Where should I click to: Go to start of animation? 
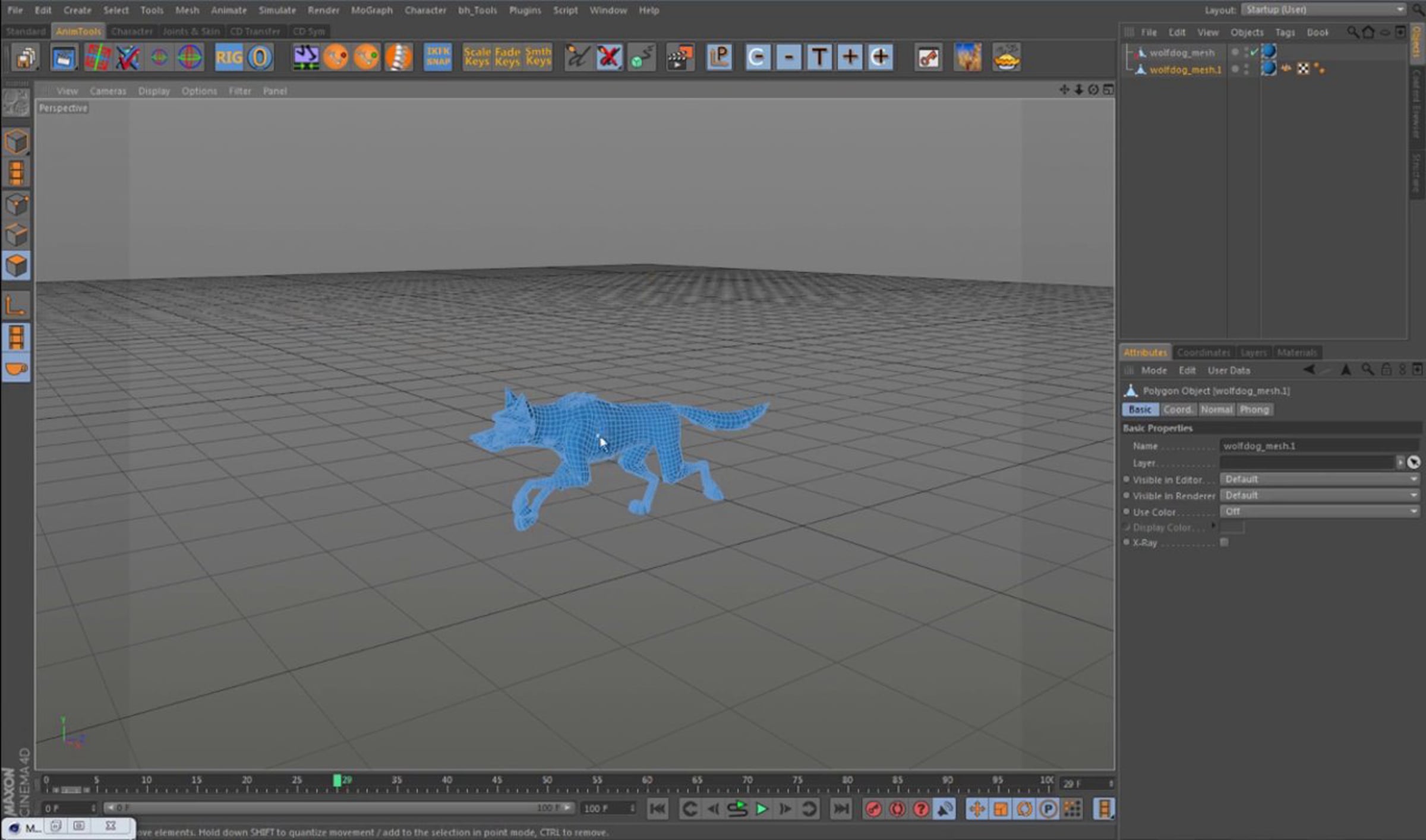[x=658, y=809]
